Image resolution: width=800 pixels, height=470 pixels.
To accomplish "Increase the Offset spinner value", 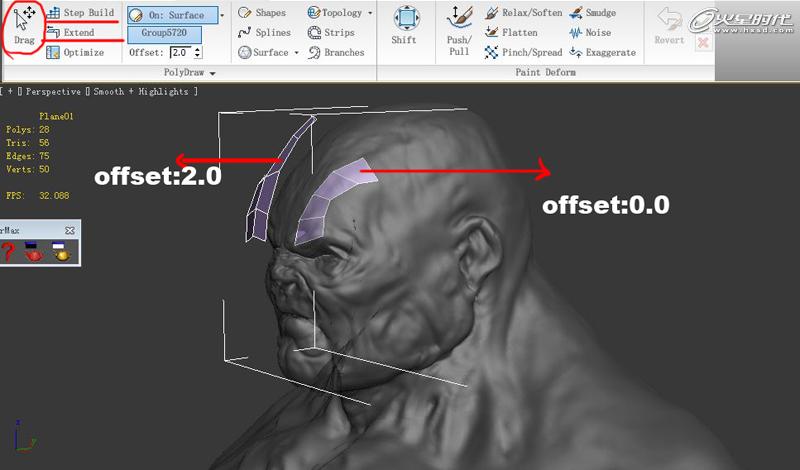I will coord(198,50).
